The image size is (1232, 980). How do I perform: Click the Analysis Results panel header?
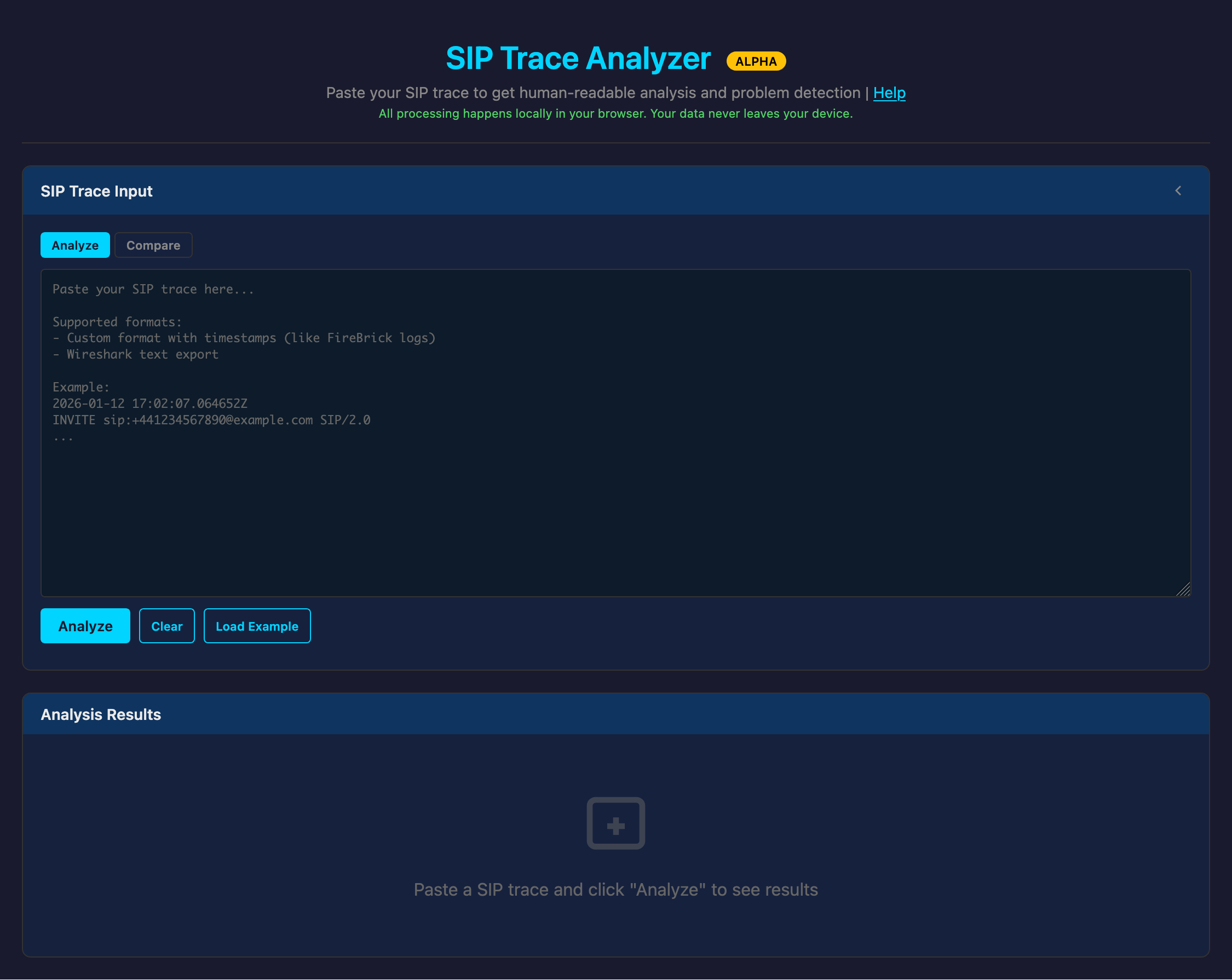click(x=101, y=714)
